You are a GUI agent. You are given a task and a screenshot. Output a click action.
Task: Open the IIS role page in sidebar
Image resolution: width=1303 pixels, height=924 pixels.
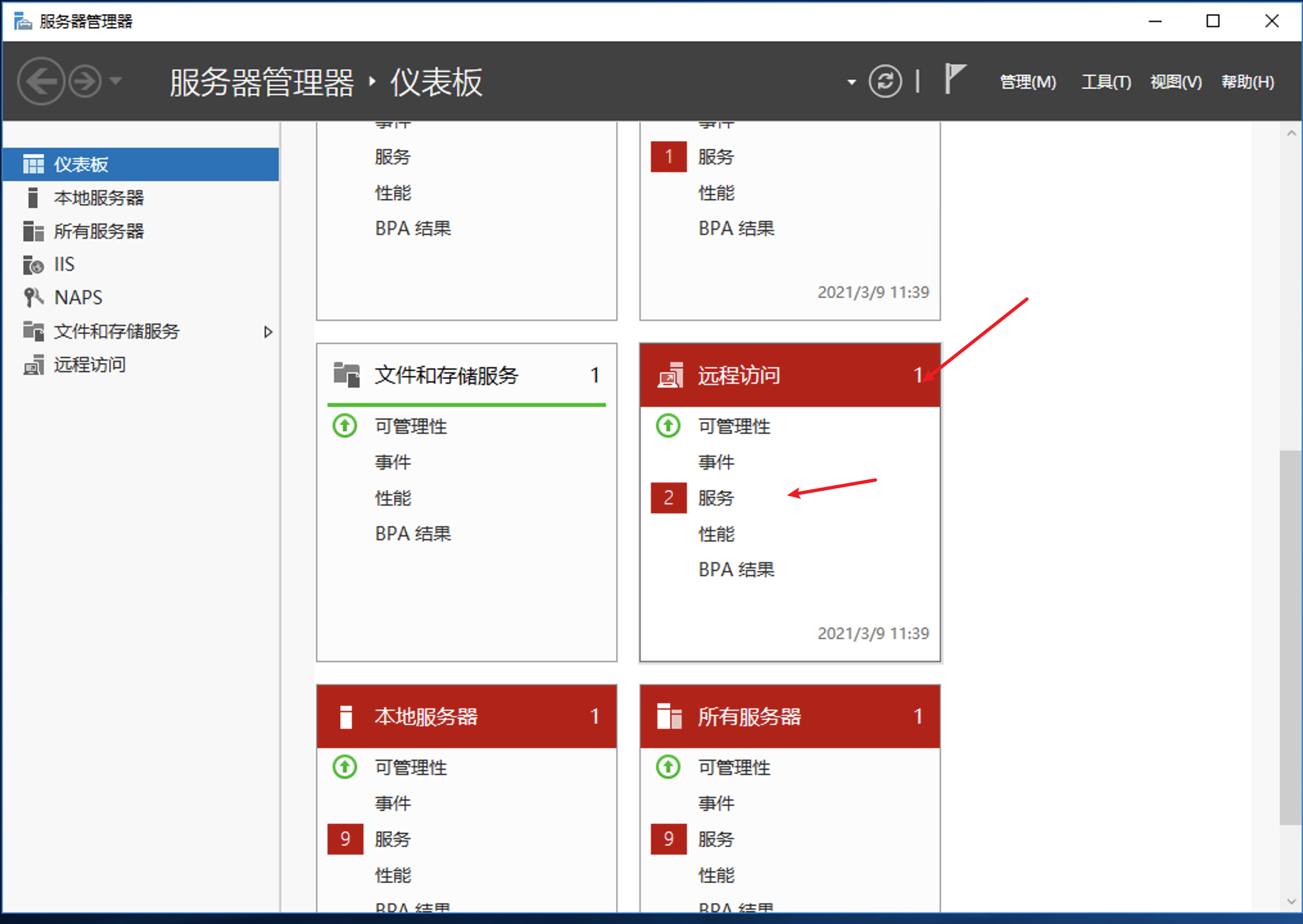[x=64, y=264]
